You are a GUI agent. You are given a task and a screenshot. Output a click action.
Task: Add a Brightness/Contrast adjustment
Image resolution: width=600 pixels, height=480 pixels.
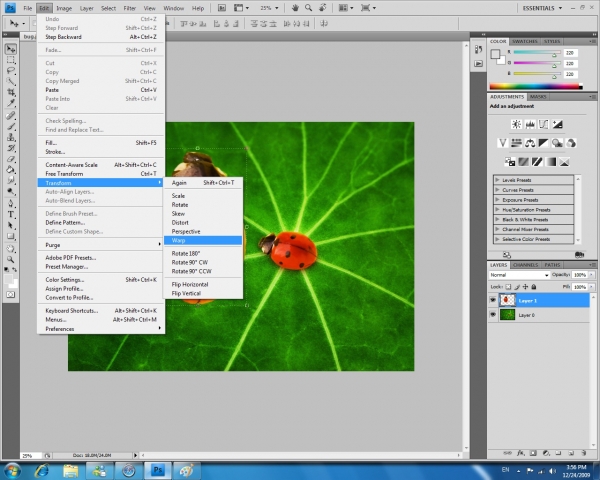coord(516,124)
